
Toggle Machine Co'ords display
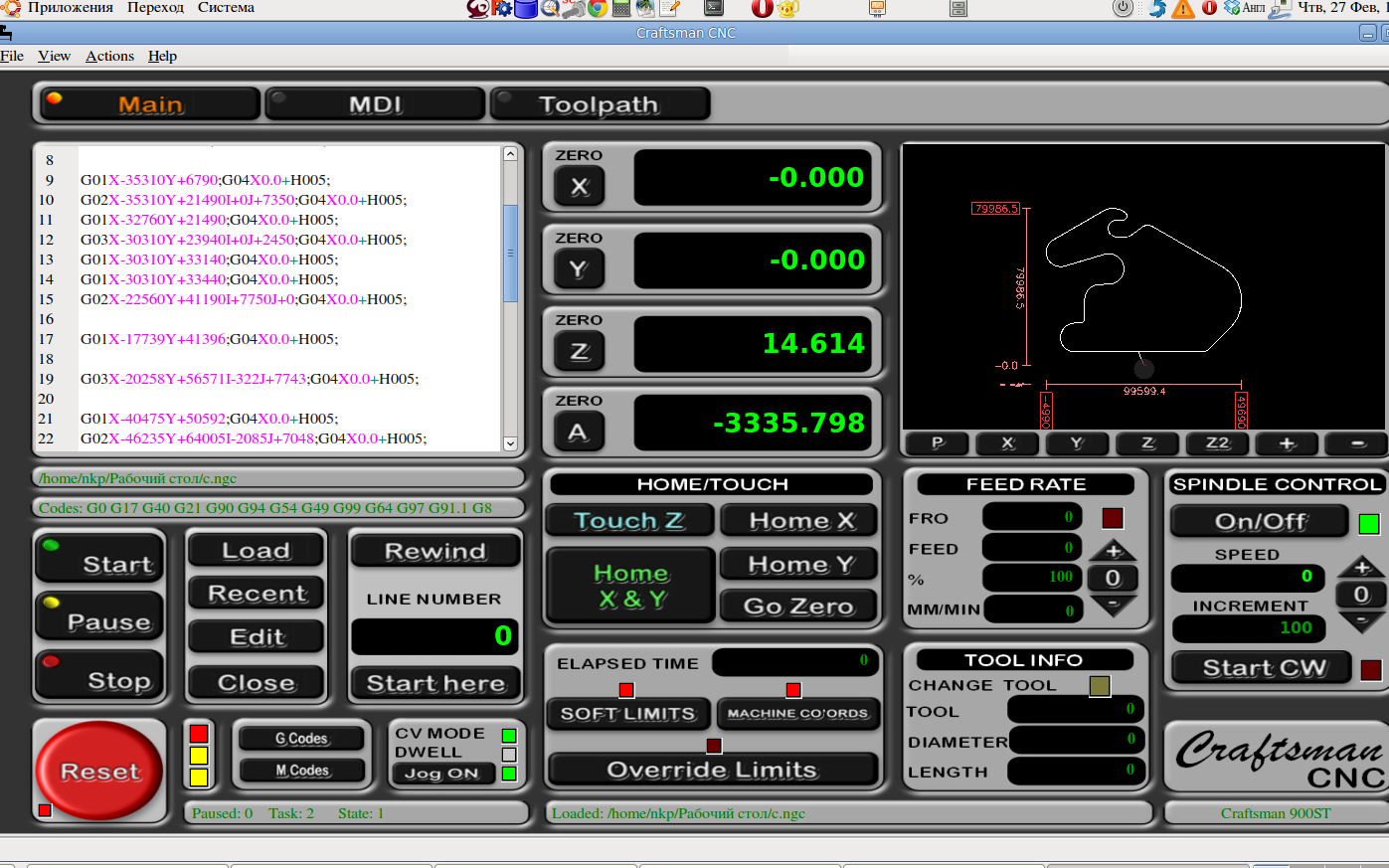coord(797,714)
